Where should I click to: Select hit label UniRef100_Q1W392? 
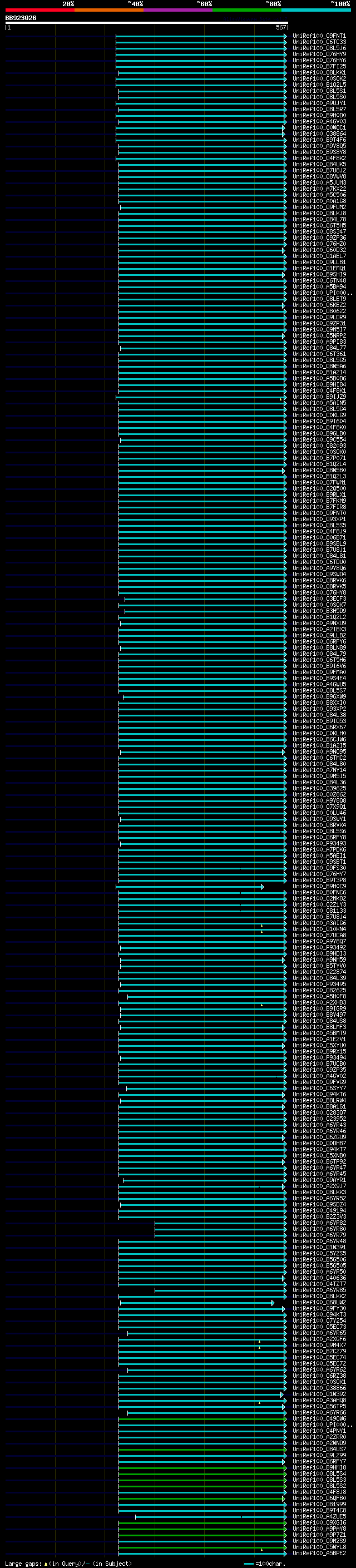[319, 1394]
